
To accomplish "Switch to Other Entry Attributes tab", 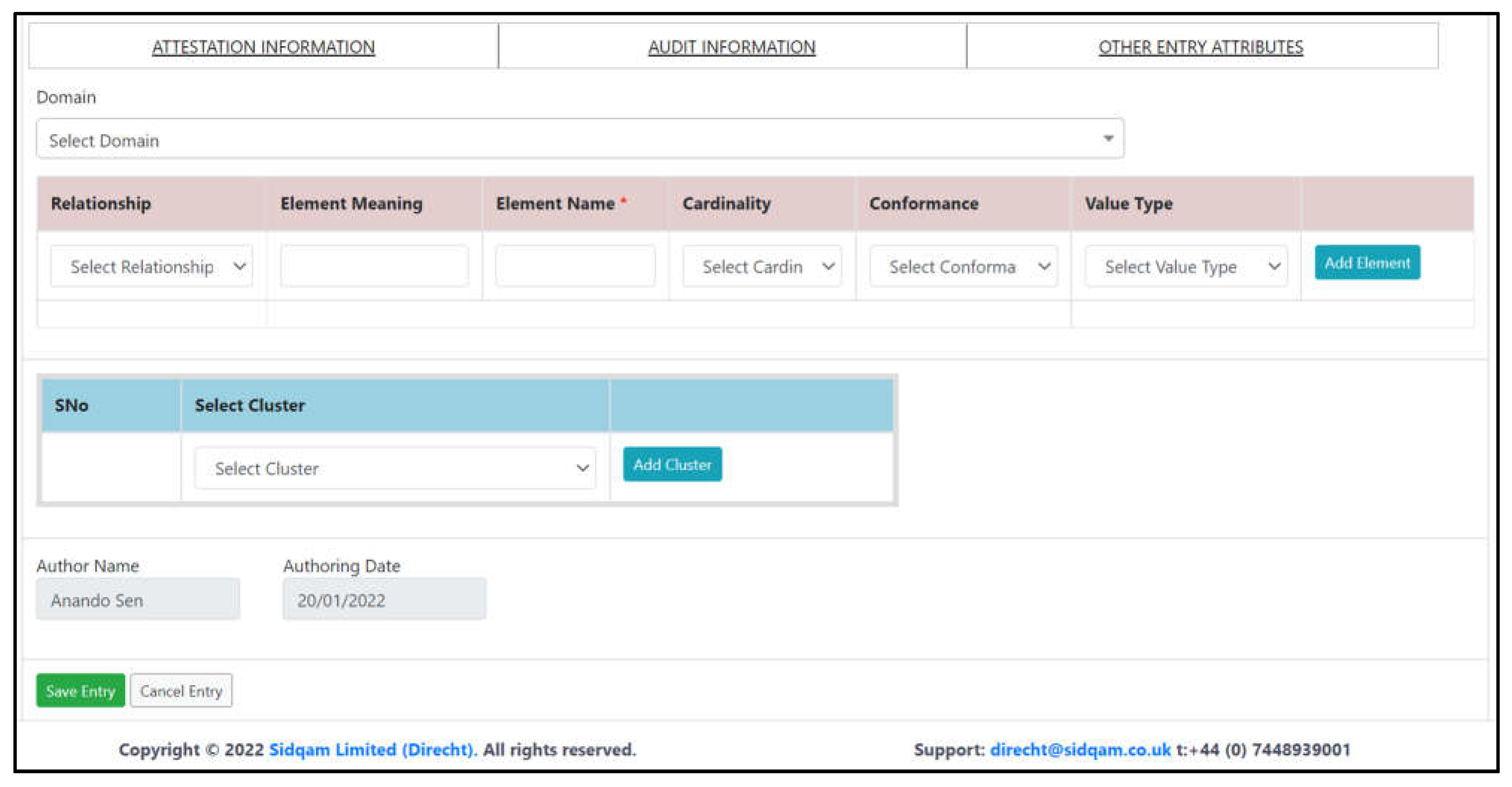I will pyautogui.click(x=1201, y=47).
